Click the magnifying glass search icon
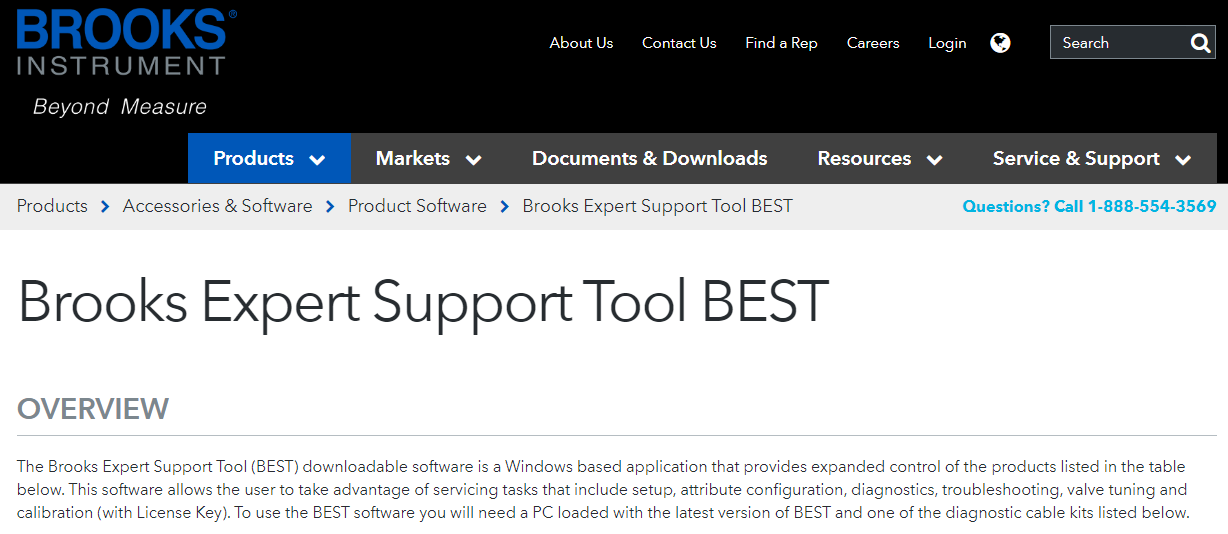 point(1200,43)
